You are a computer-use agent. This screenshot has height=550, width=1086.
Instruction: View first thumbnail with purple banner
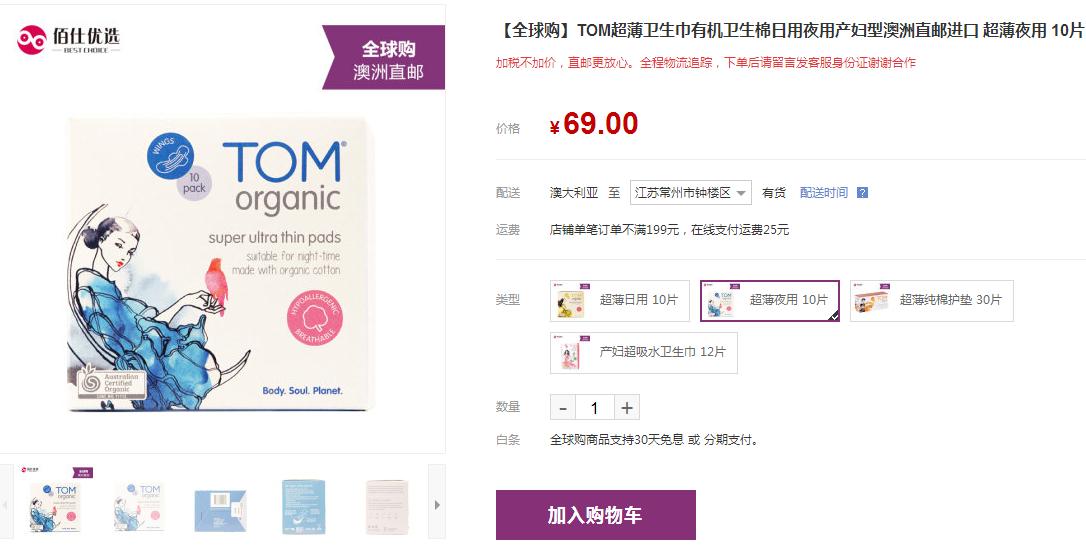(x=55, y=501)
